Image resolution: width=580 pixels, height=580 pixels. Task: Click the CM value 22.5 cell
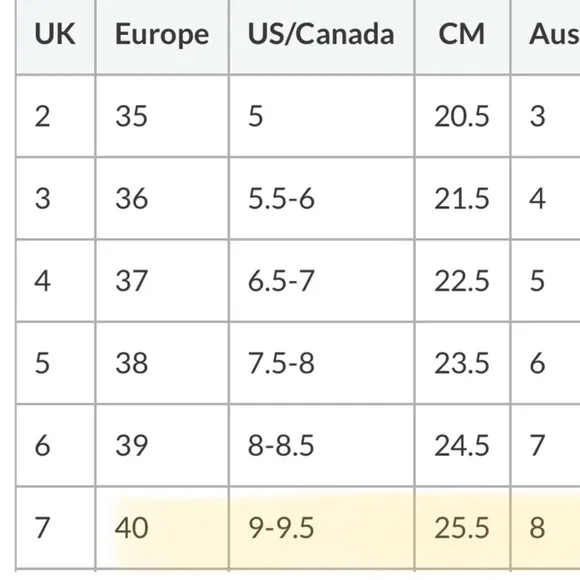click(462, 281)
